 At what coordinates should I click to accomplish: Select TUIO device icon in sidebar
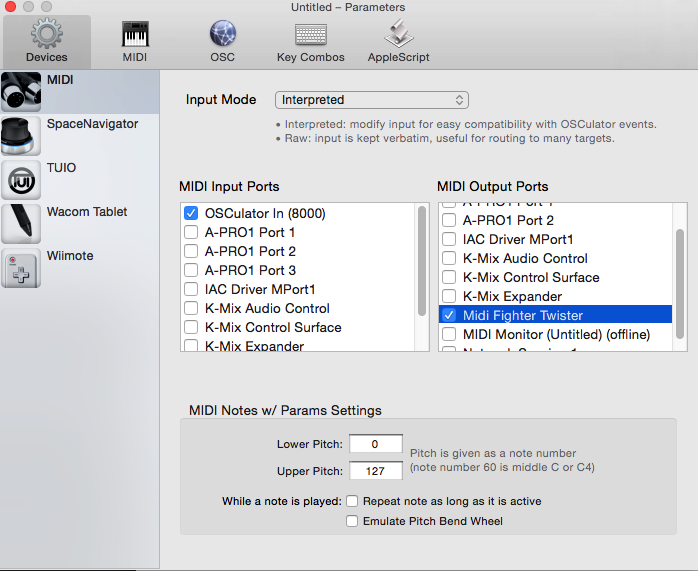click(x=21, y=180)
